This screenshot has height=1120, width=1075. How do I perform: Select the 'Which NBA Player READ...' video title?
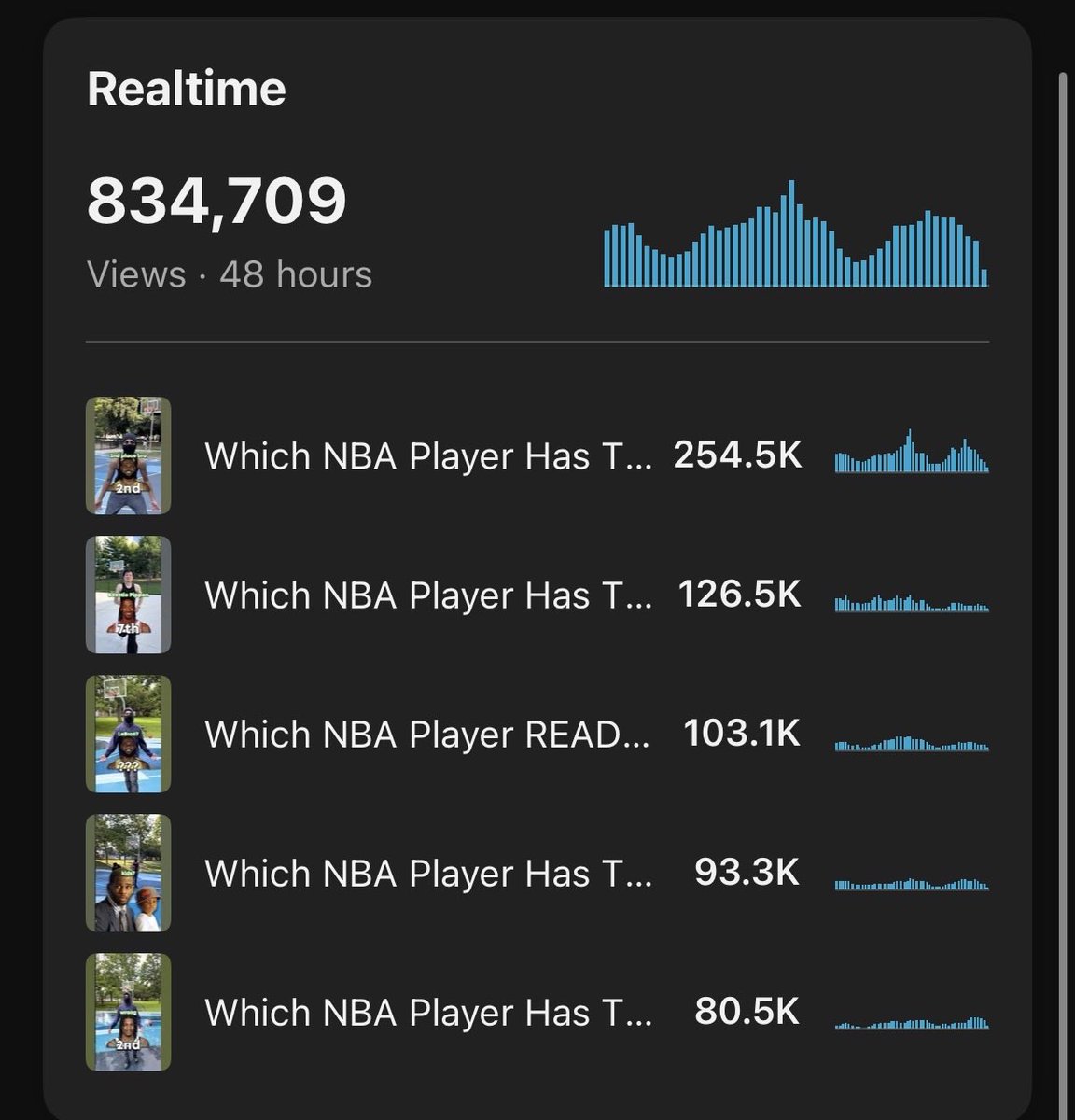coord(427,735)
